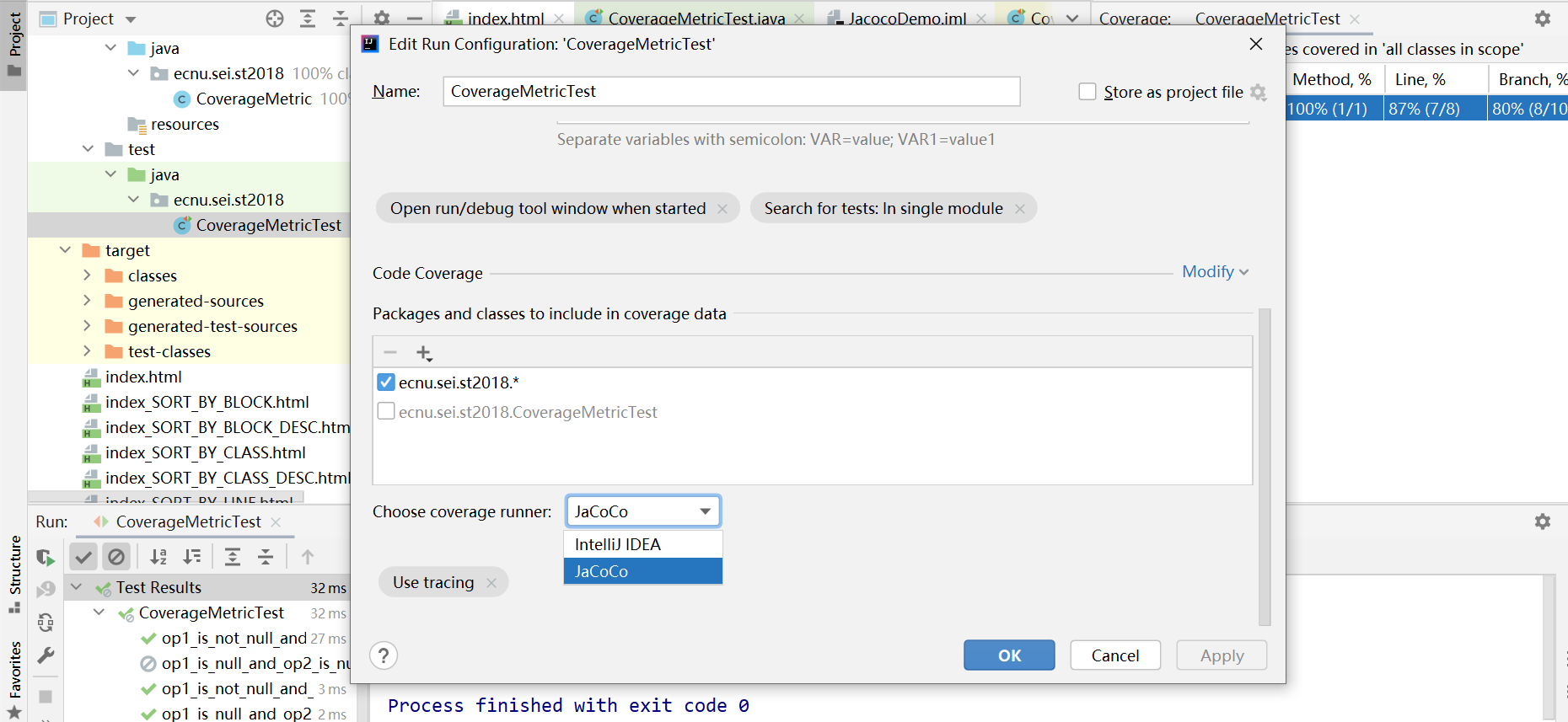Screen dimensions: 1568x722
Task: Hide the Project panel minus icon
Action: pyautogui.click(x=414, y=18)
